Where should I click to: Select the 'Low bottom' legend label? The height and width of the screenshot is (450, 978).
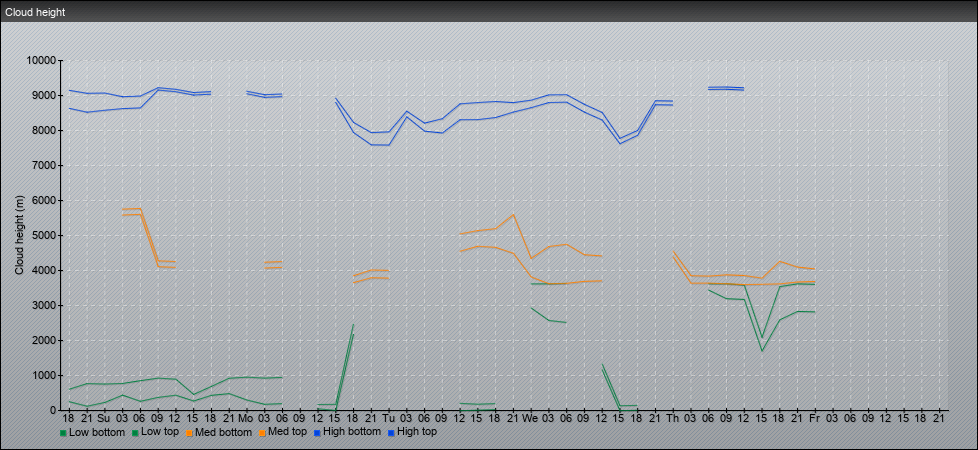pos(97,431)
